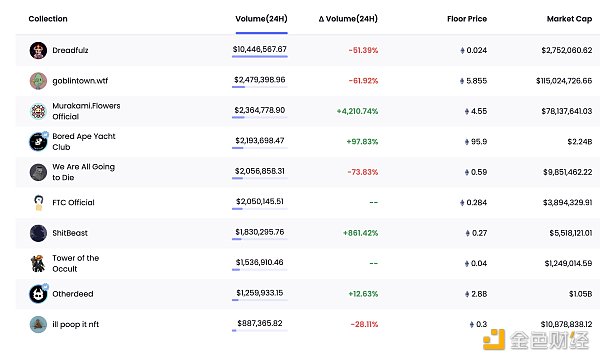Viewport: 600px width, 361px height.
Task: Open the Otherdeed verified avatar icon
Action: click(38, 294)
